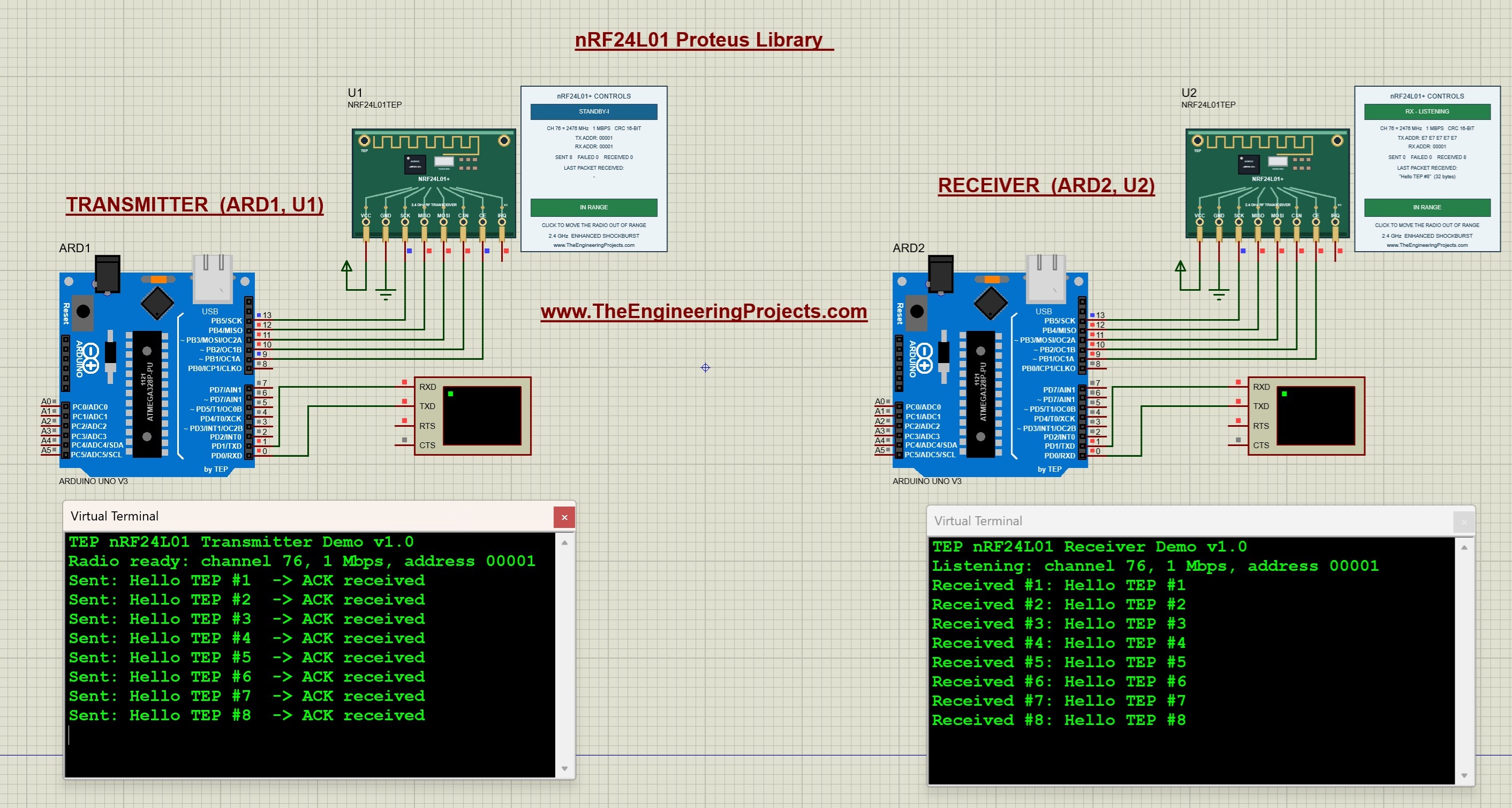Close the receiver Virtual Terminal window
1512x808 pixels.
pyautogui.click(x=1464, y=522)
